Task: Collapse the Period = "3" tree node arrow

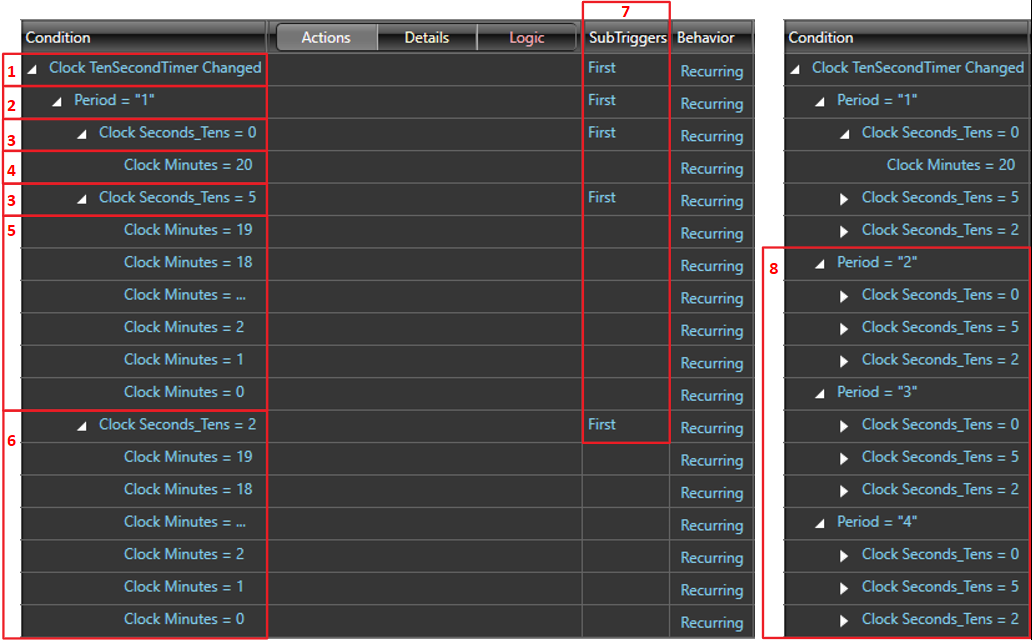Action: (x=820, y=393)
